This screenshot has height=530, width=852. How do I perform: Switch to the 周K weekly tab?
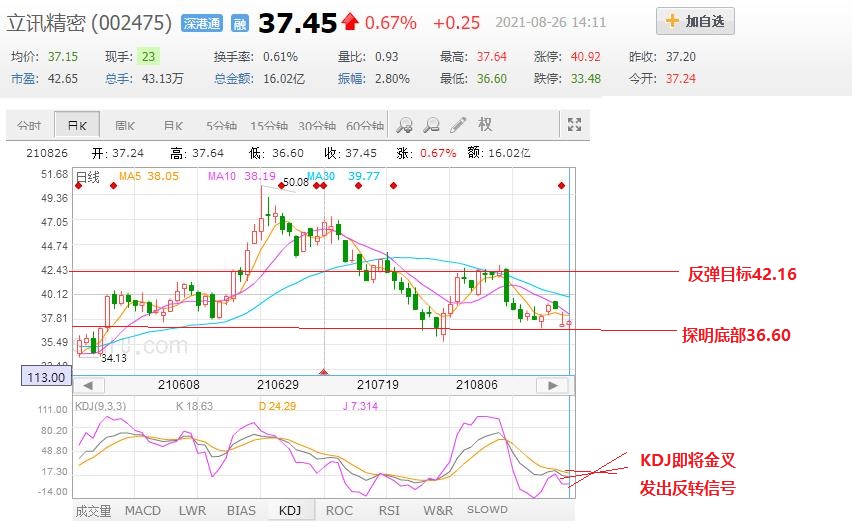click(x=124, y=126)
